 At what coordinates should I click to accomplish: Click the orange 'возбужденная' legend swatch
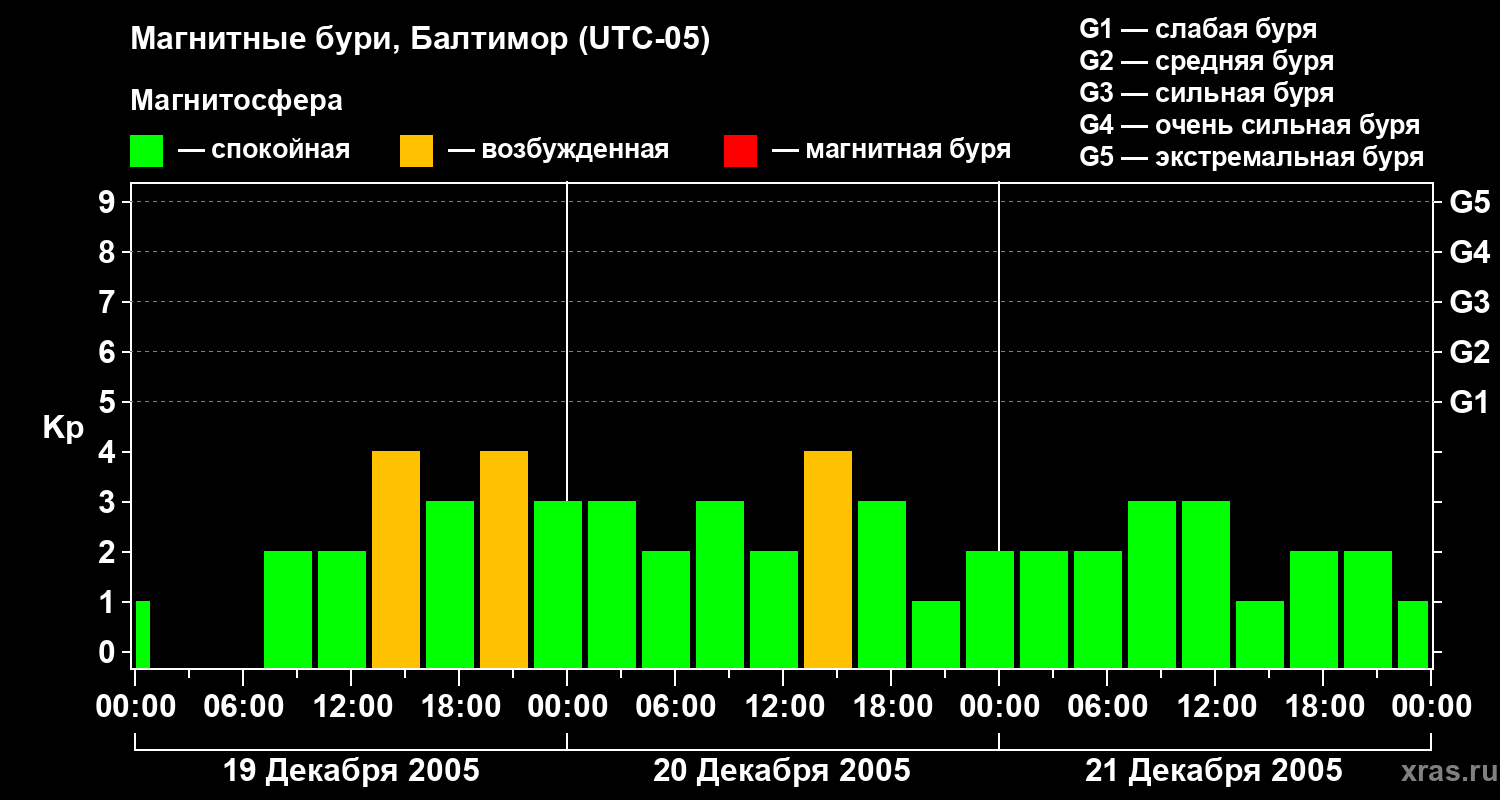417,151
